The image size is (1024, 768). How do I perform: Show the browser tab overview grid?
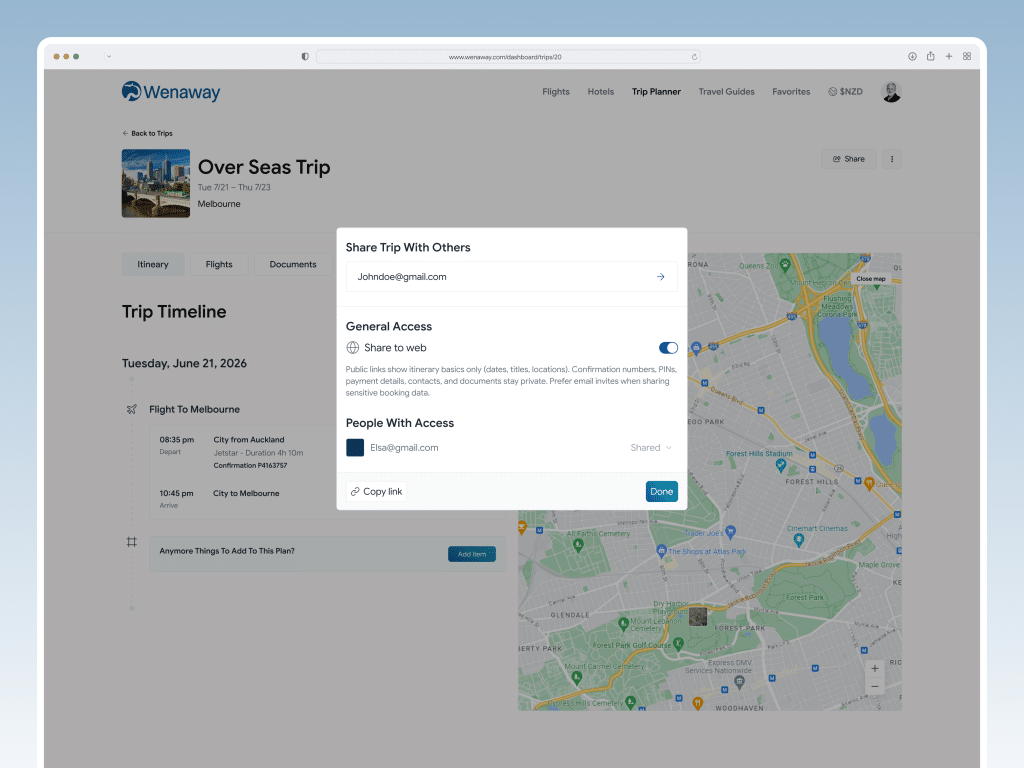click(x=967, y=56)
